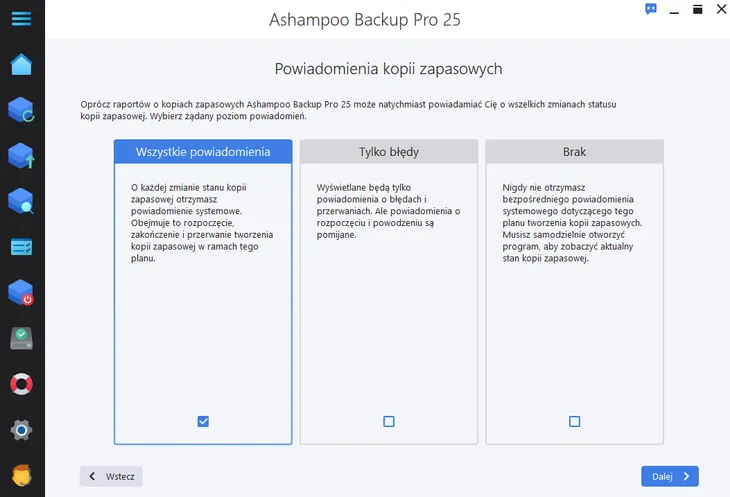Open backup plan with refresh arrow icon
The image size is (730, 497).
click(x=21, y=110)
